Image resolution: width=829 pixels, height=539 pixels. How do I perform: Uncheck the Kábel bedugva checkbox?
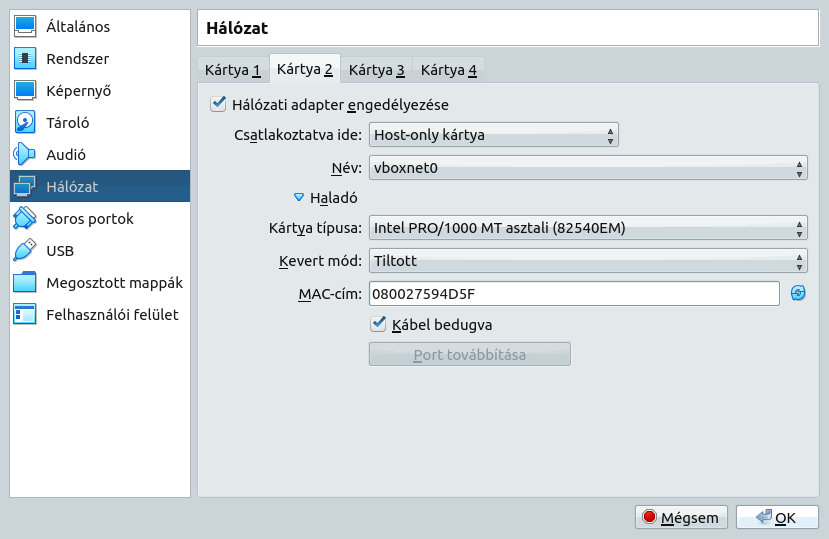[x=378, y=324]
